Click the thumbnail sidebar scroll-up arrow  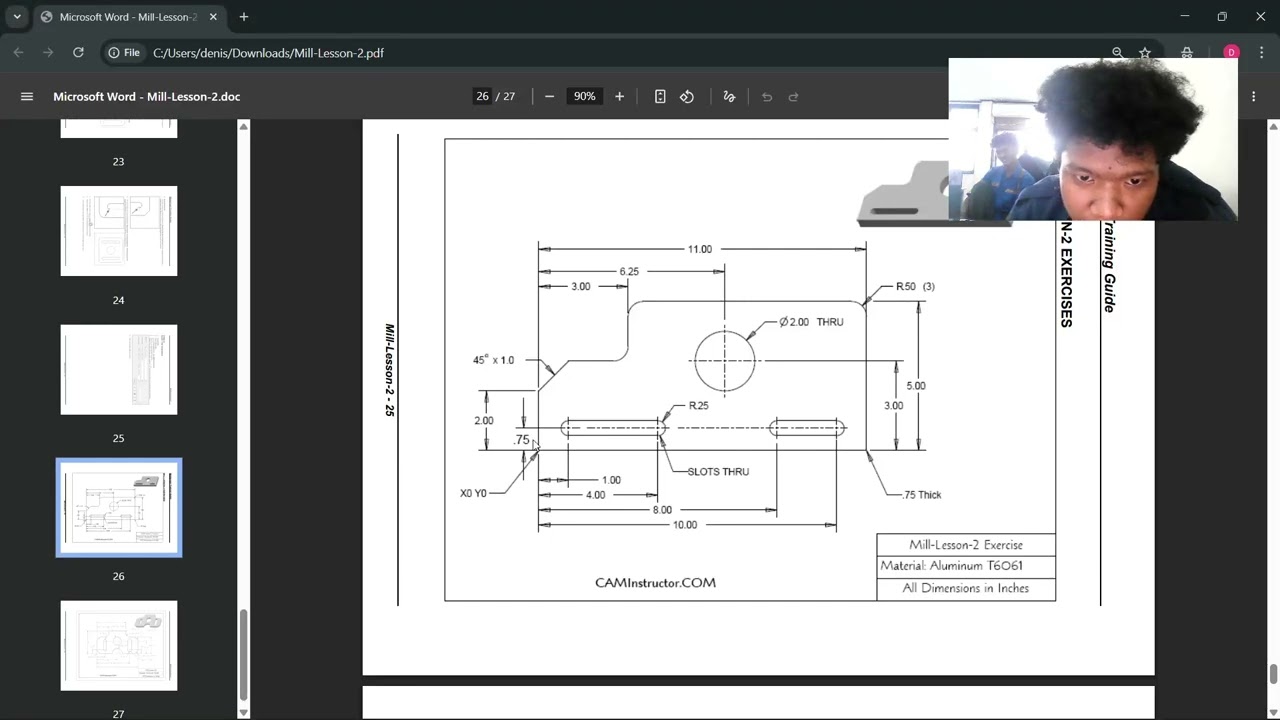243,127
